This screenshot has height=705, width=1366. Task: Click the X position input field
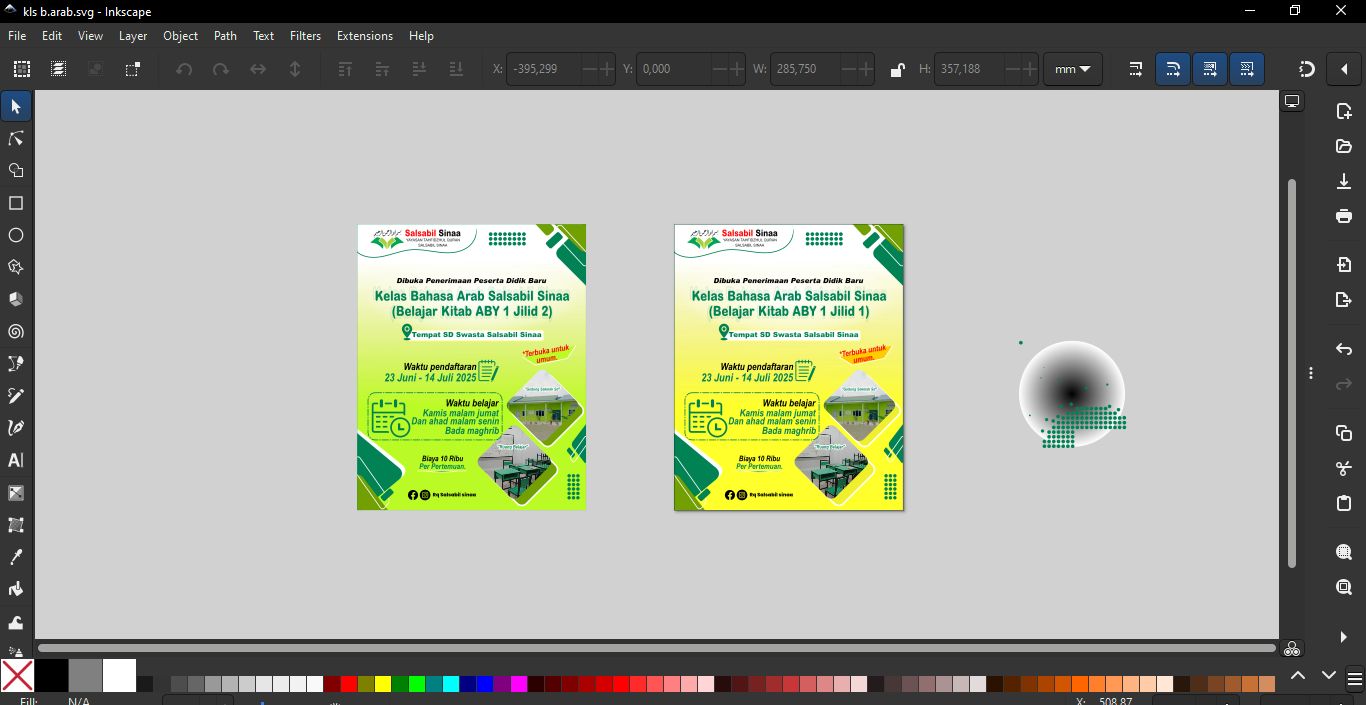(546, 69)
